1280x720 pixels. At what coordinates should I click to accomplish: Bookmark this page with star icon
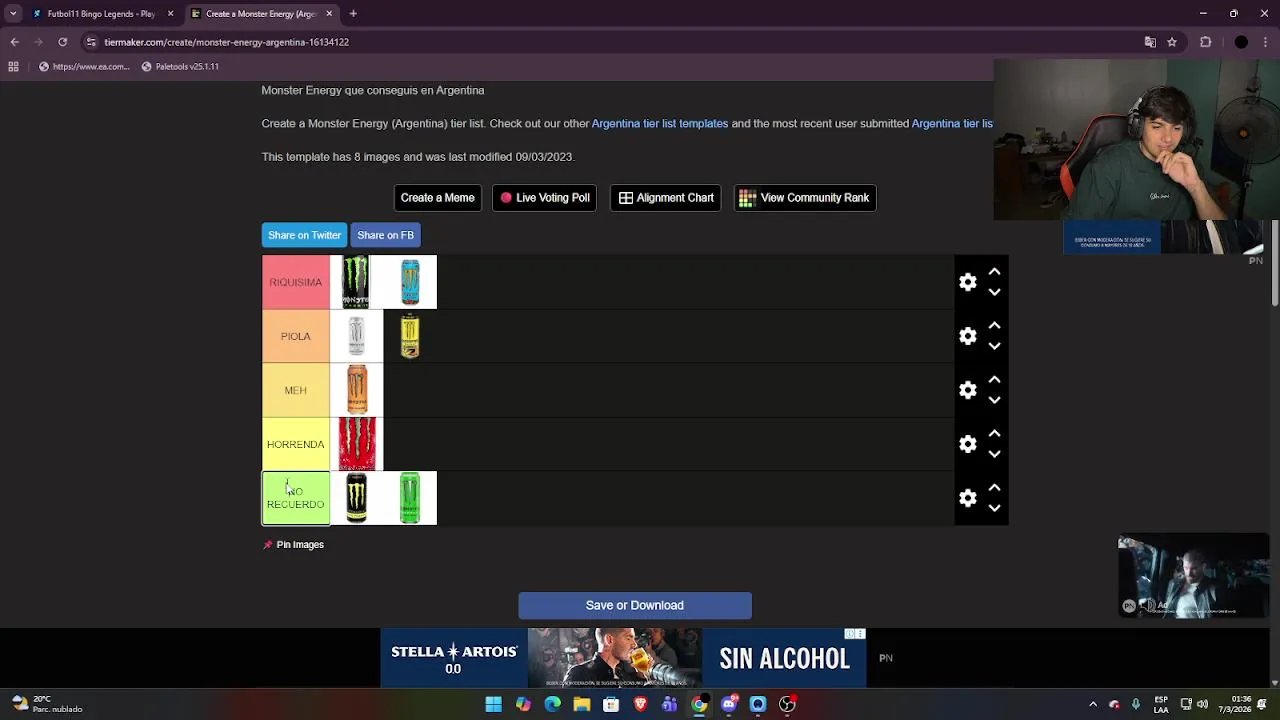pos(1172,42)
